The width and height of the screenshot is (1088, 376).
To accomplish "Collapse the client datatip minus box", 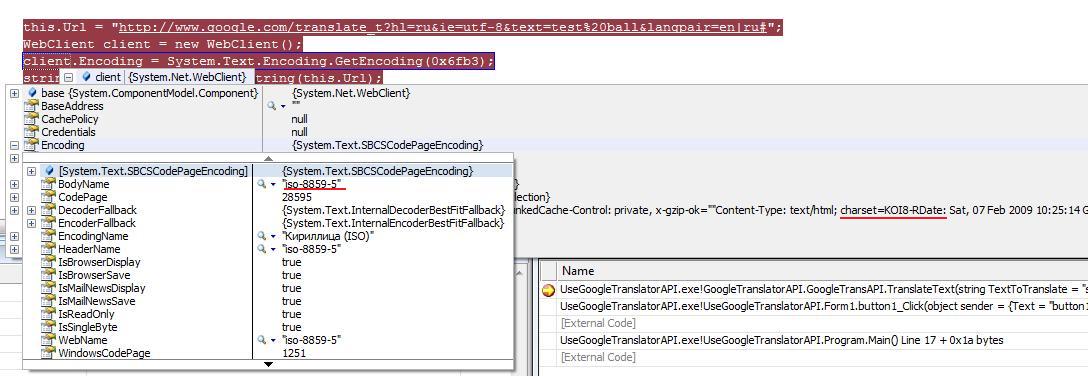I will (69, 77).
